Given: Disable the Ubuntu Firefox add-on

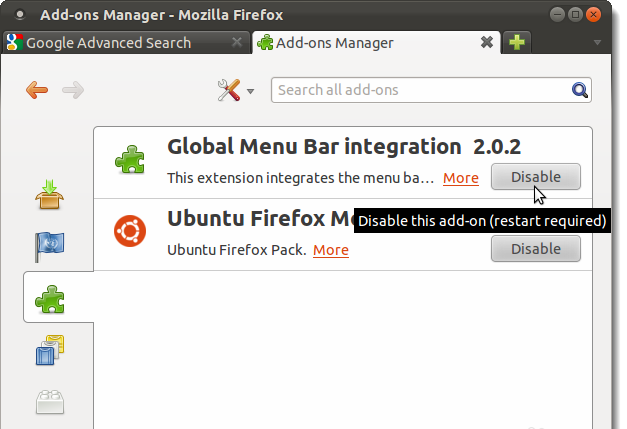Looking at the screenshot, I should (x=535, y=249).
